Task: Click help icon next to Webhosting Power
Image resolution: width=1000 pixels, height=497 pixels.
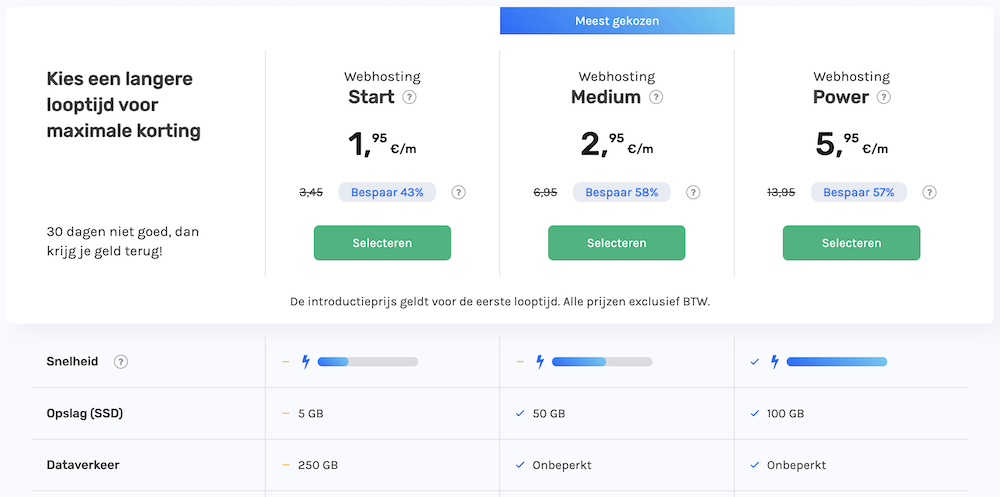Action: [883, 98]
